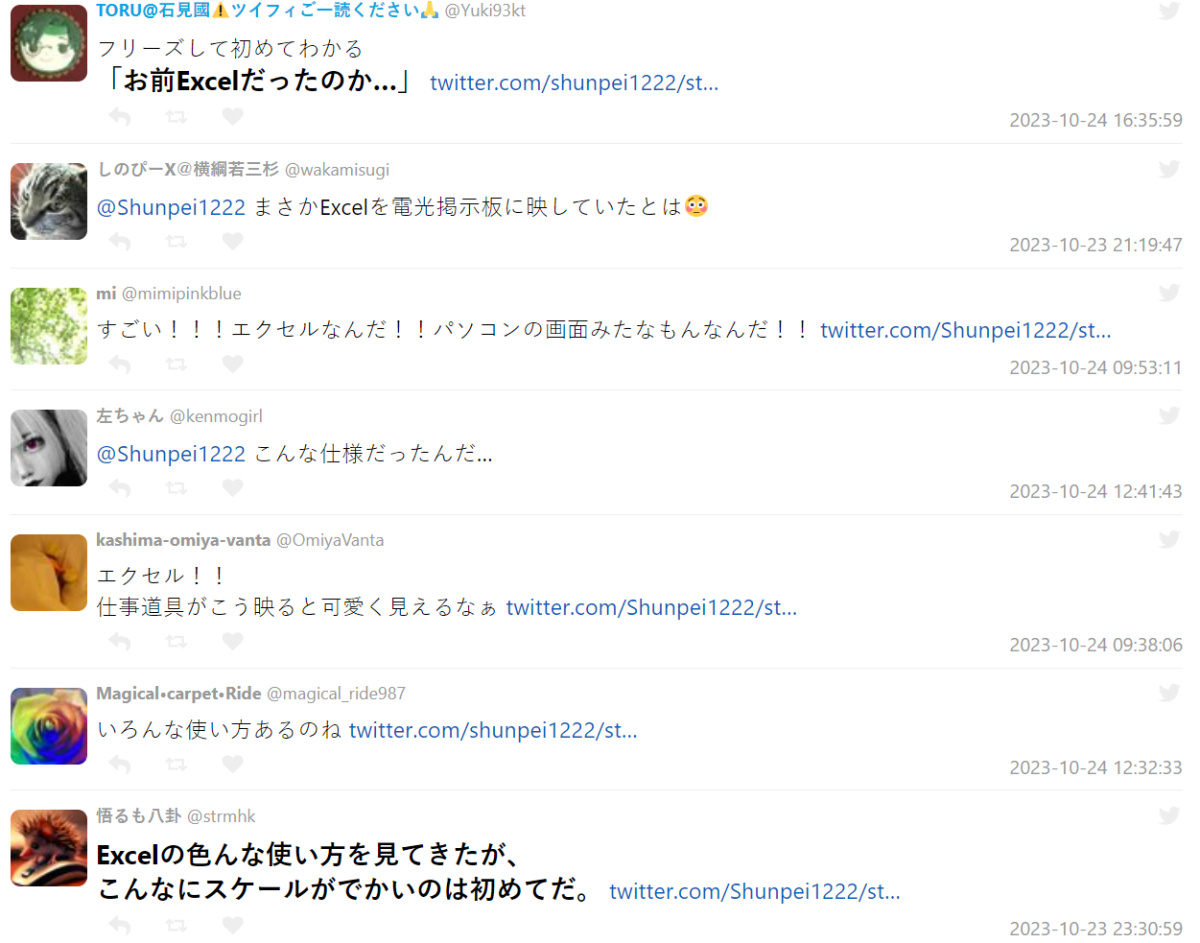The width and height of the screenshot is (1200, 943).
Task: Reply to 左ちゃん's tweet
Action: (x=119, y=488)
